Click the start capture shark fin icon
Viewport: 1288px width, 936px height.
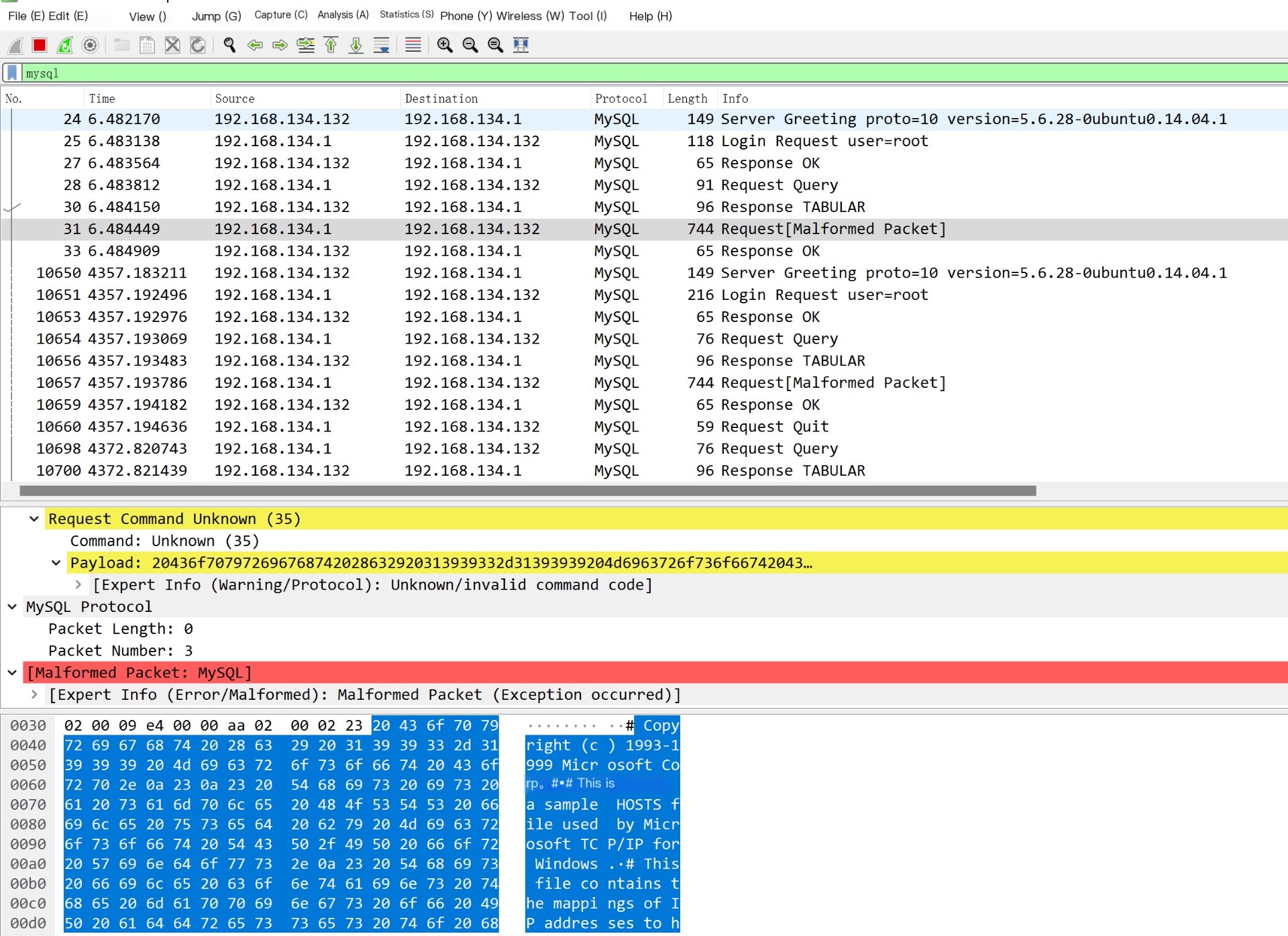15,45
